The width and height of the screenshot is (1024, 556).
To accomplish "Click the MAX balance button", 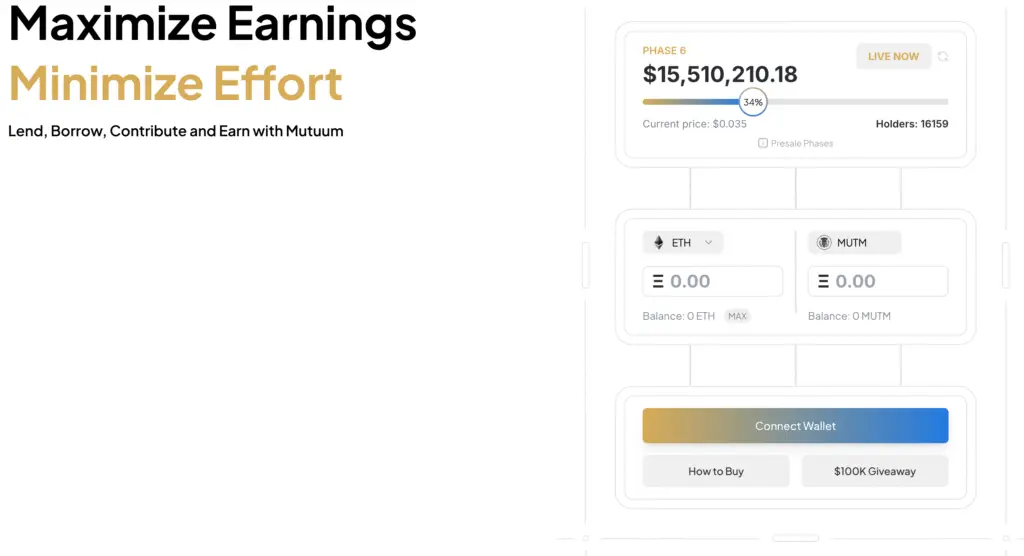I will click(737, 316).
